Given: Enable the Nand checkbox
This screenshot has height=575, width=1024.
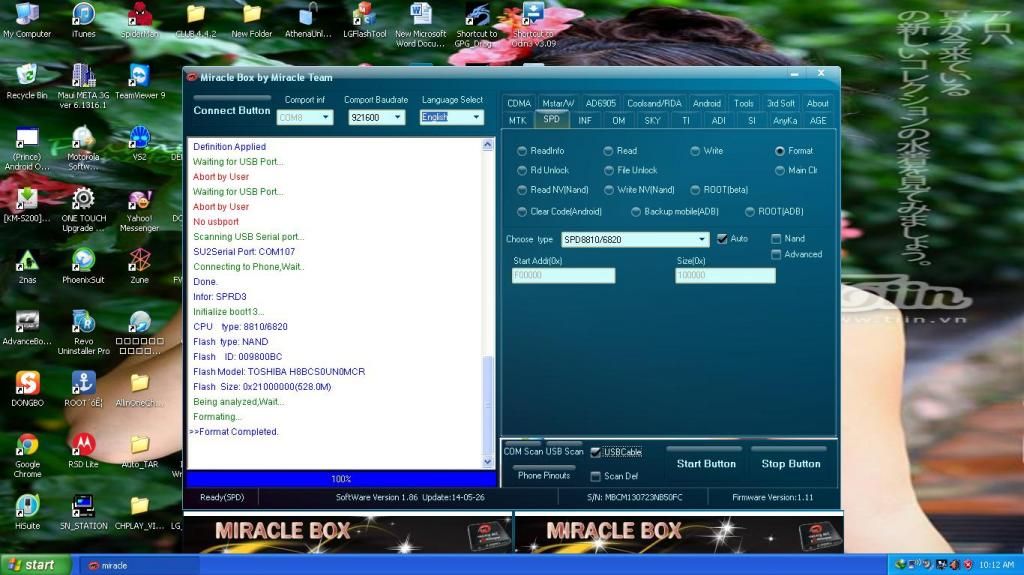Looking at the screenshot, I should [776, 238].
